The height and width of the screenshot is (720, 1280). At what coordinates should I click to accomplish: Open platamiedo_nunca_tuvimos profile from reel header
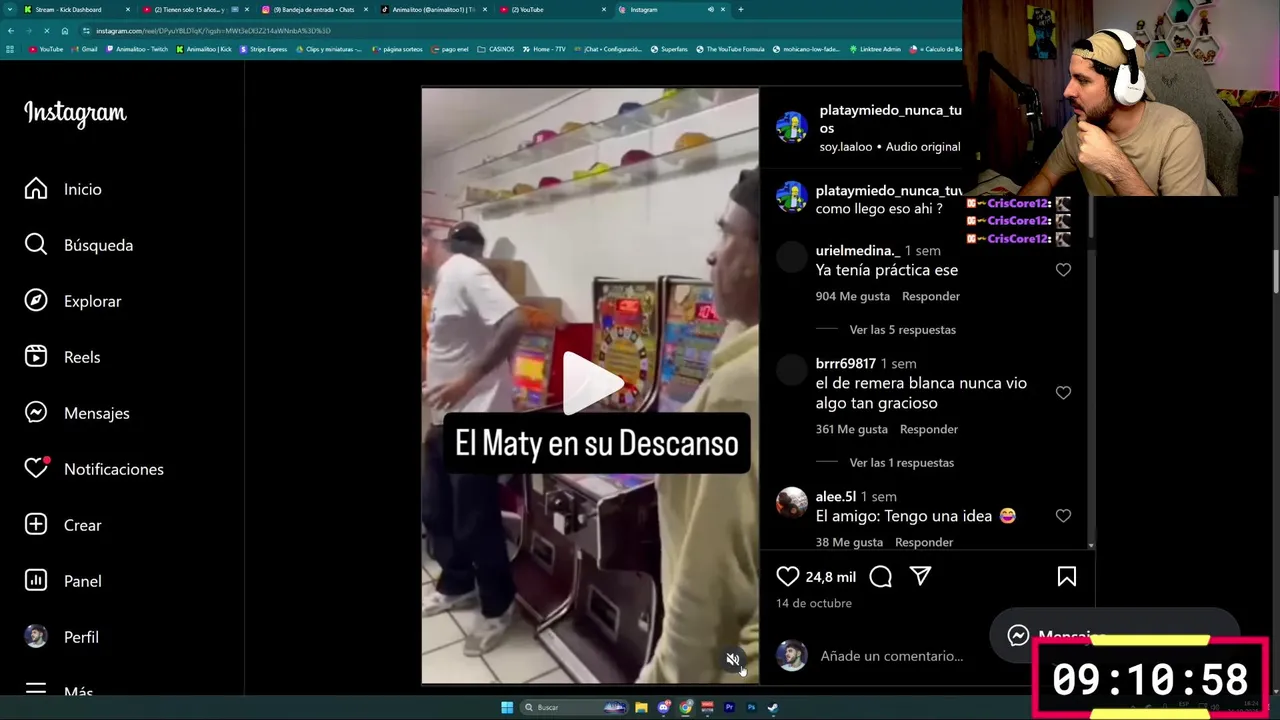890,119
